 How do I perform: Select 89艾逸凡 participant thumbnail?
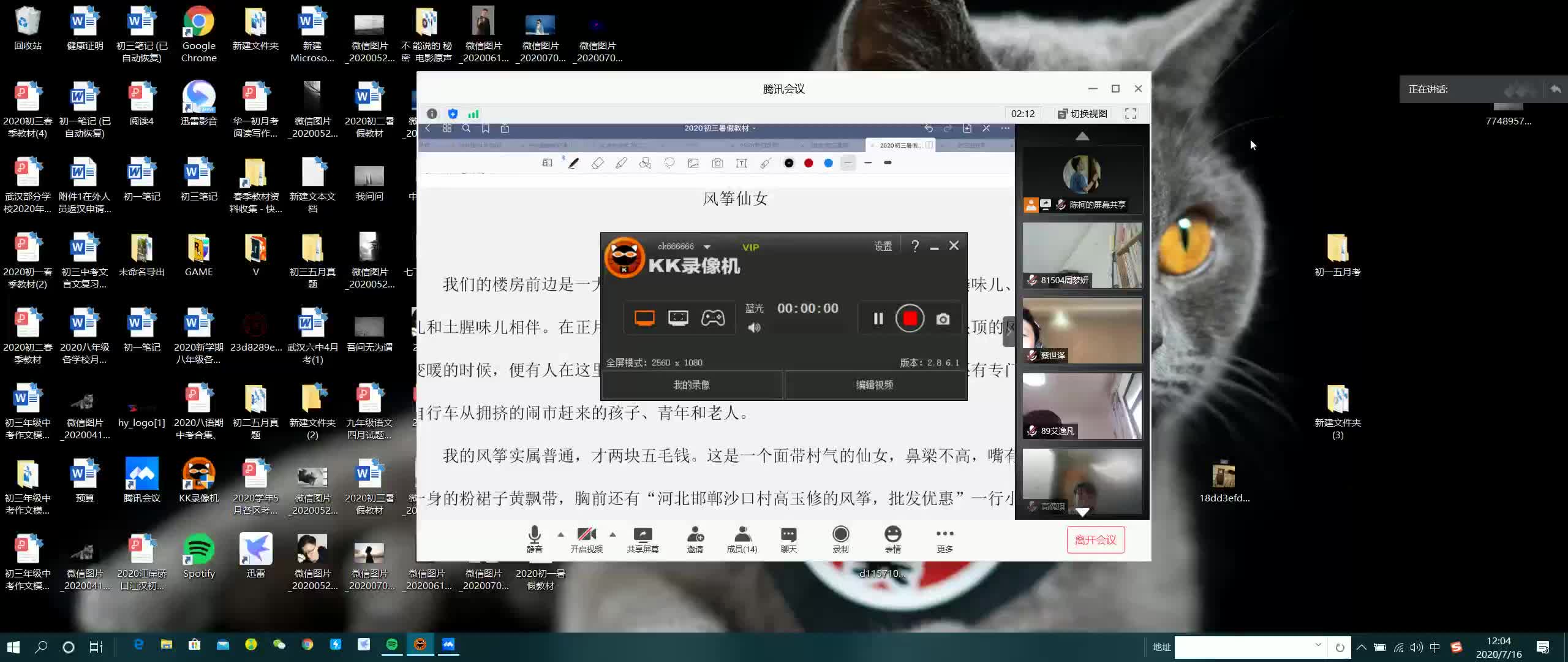pos(1082,406)
